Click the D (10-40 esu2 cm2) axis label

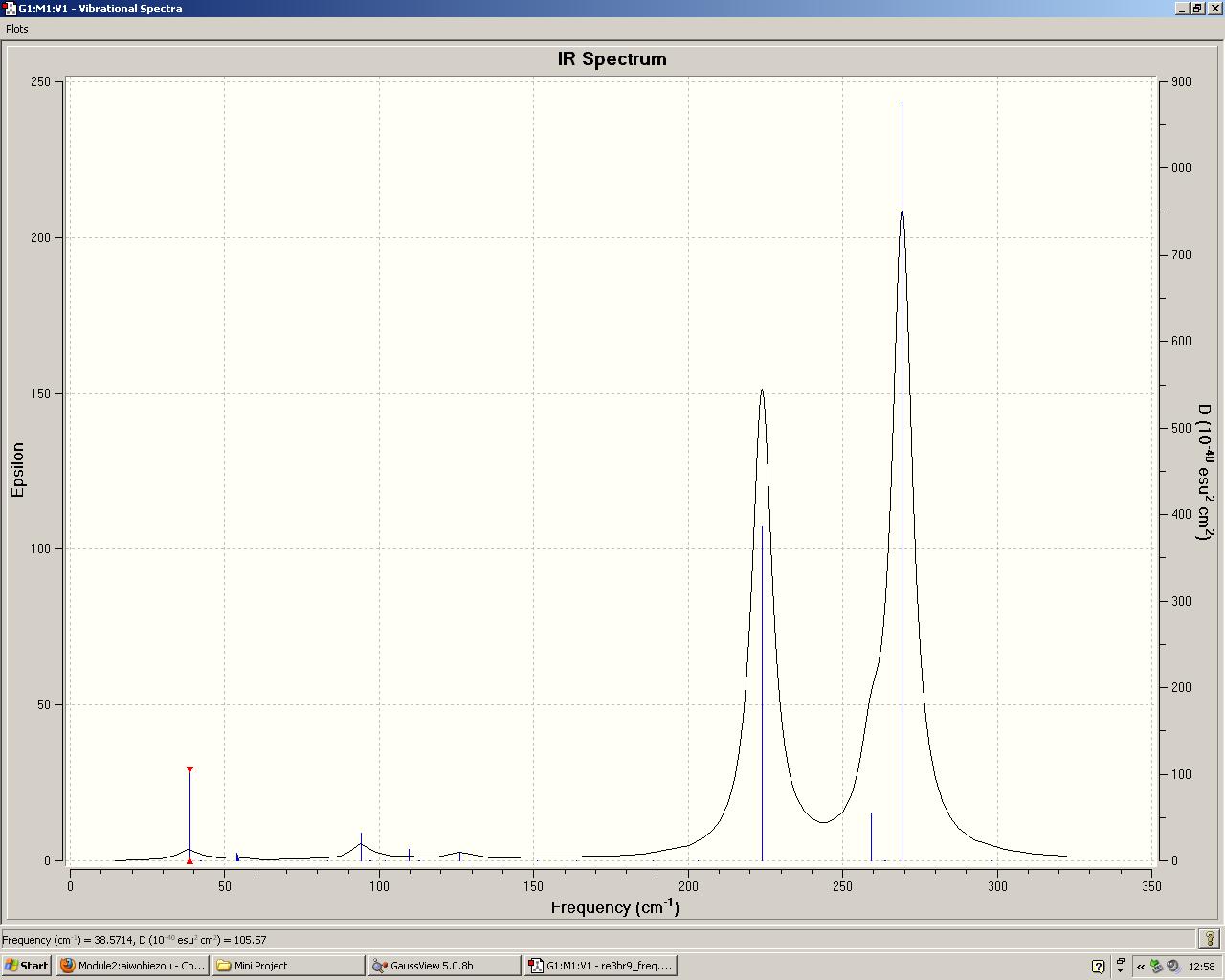pos(1206,472)
